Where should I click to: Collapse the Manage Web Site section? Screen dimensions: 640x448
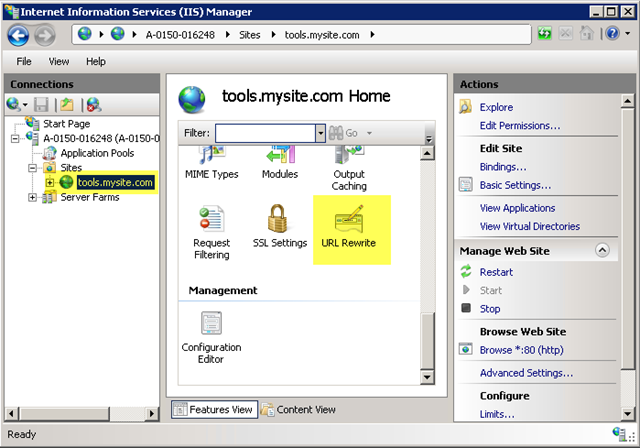click(x=602, y=250)
